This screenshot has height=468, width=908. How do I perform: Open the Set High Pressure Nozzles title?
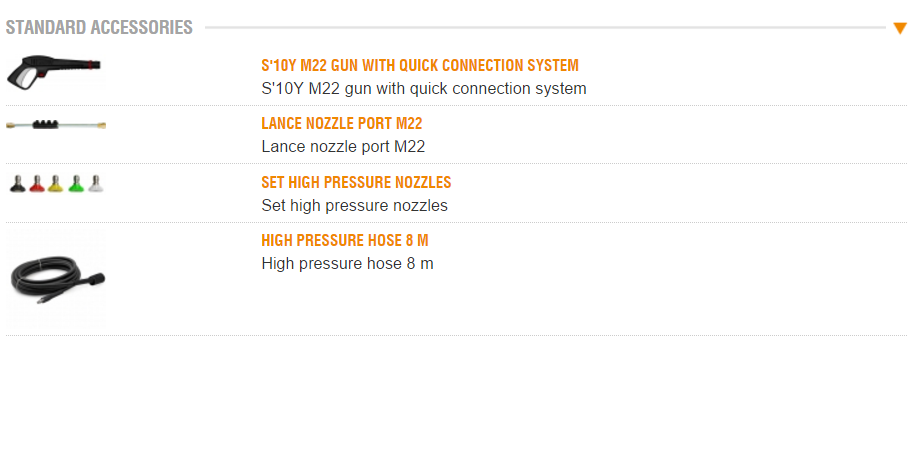point(356,183)
